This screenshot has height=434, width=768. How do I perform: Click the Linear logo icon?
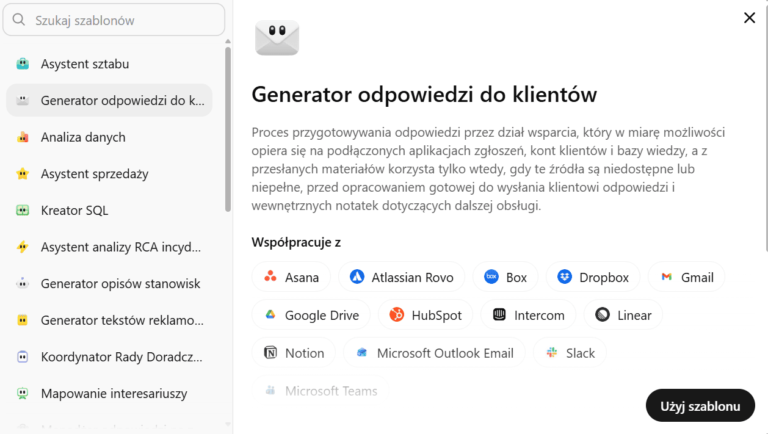tap(602, 314)
